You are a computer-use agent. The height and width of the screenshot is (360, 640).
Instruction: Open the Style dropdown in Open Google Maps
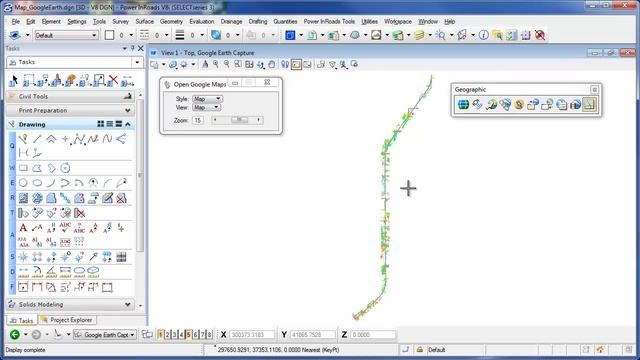(x=207, y=99)
